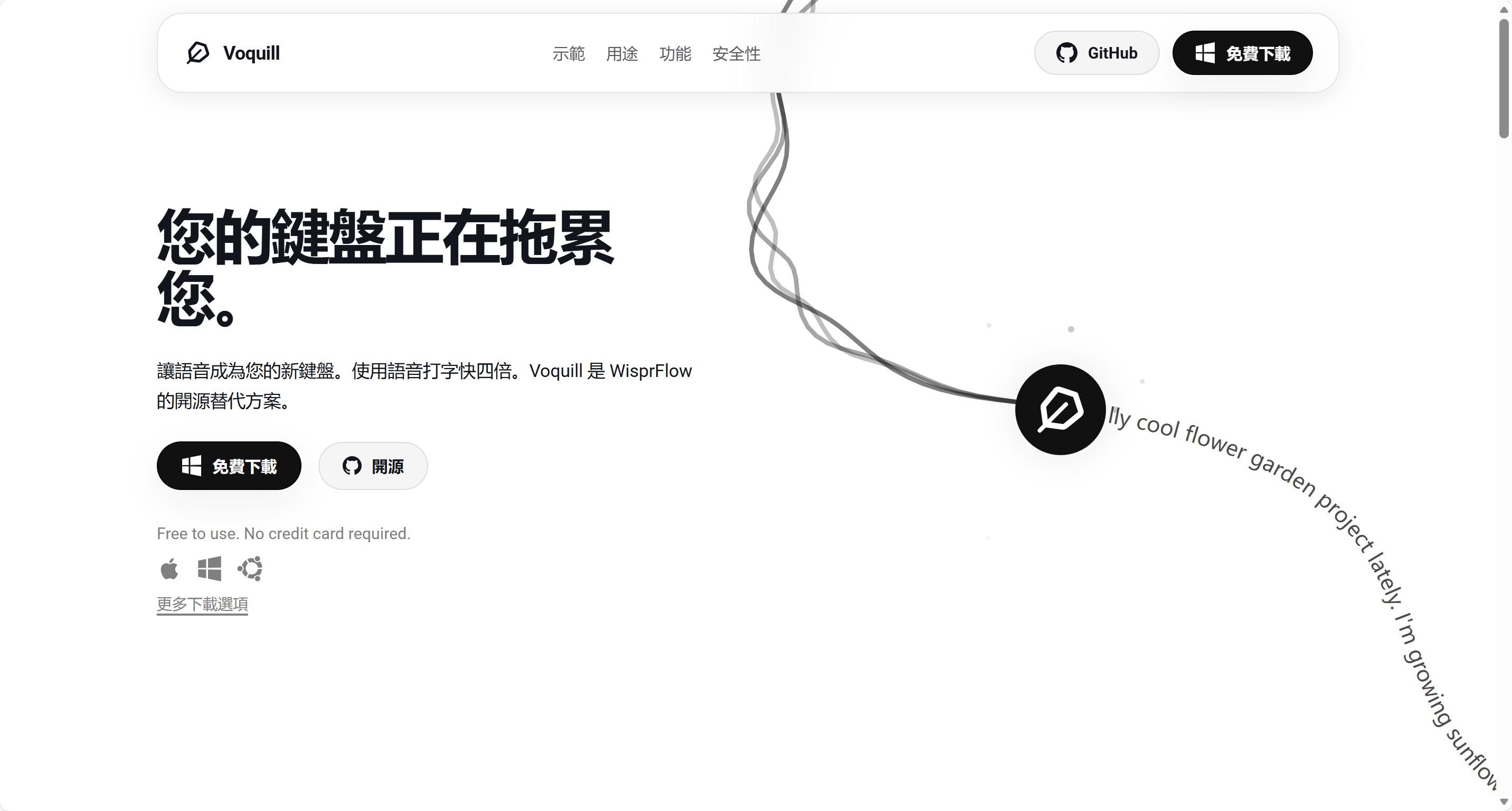This screenshot has width=1512, height=811.
Task: Click the circular feather pen animation icon
Action: point(1060,411)
